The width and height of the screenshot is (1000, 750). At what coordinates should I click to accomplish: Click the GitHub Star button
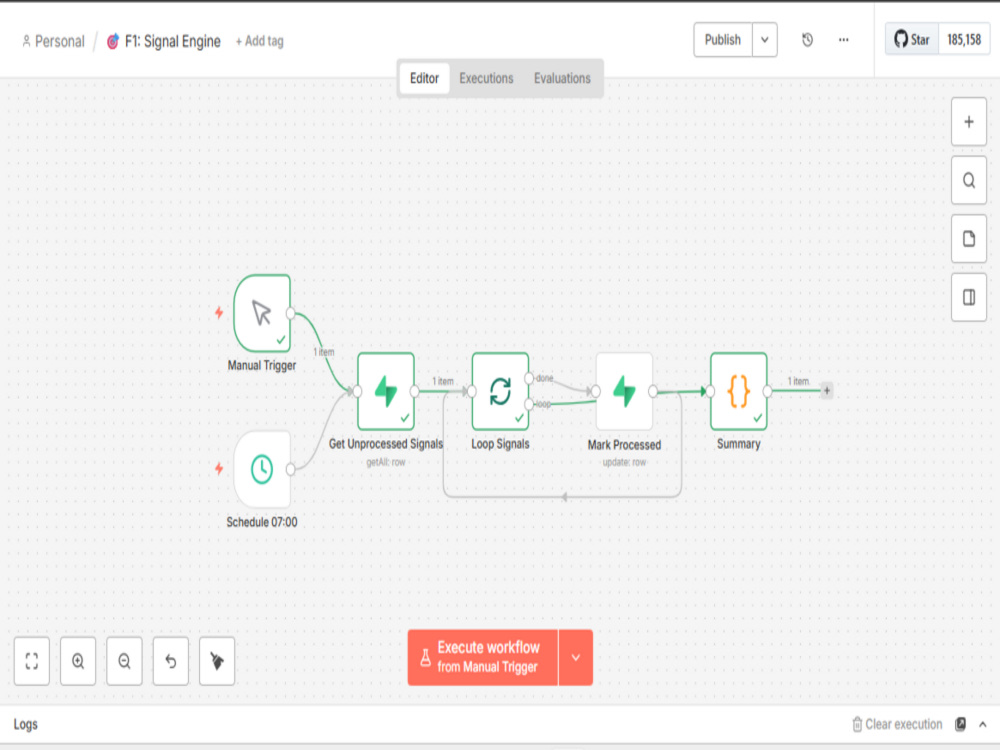tap(912, 40)
